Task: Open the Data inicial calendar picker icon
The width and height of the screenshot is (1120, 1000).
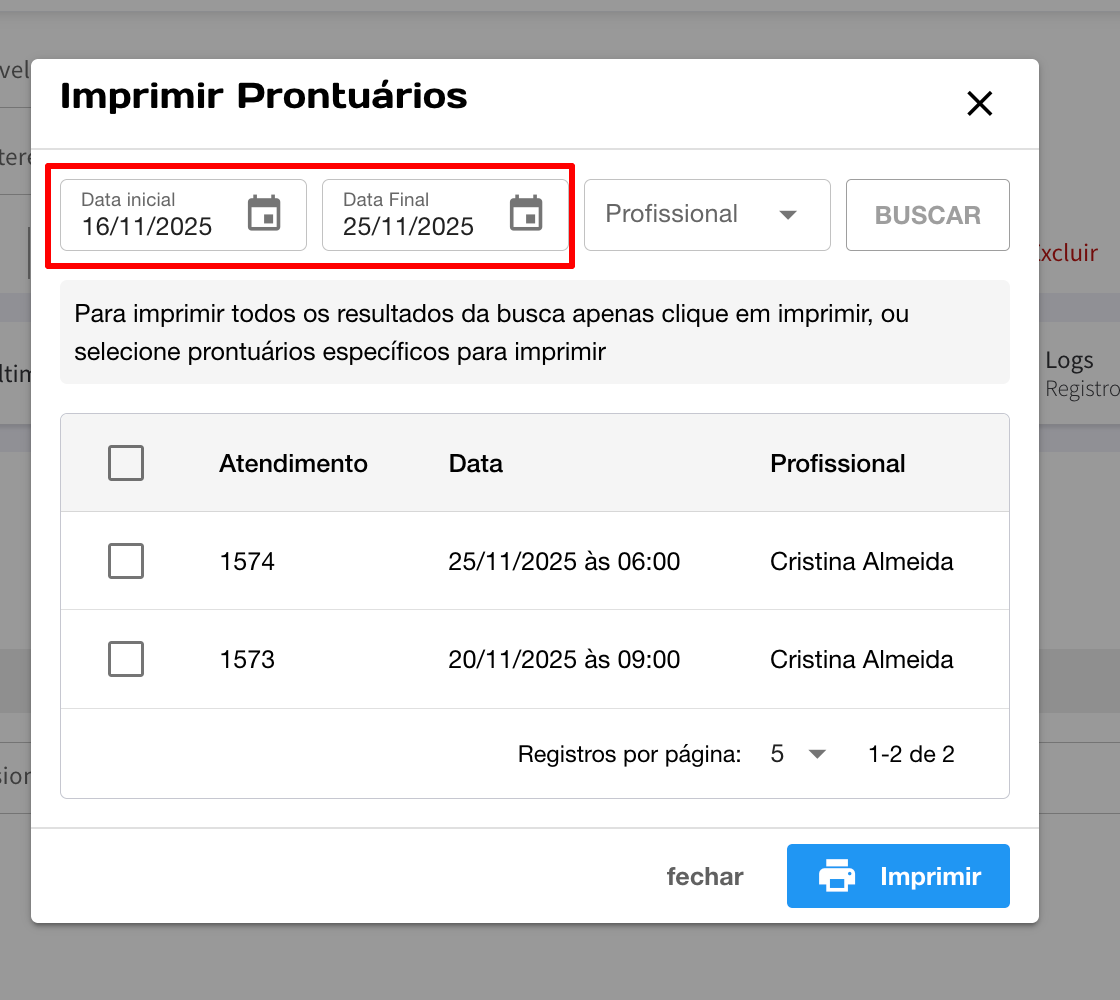Action: pos(264,214)
